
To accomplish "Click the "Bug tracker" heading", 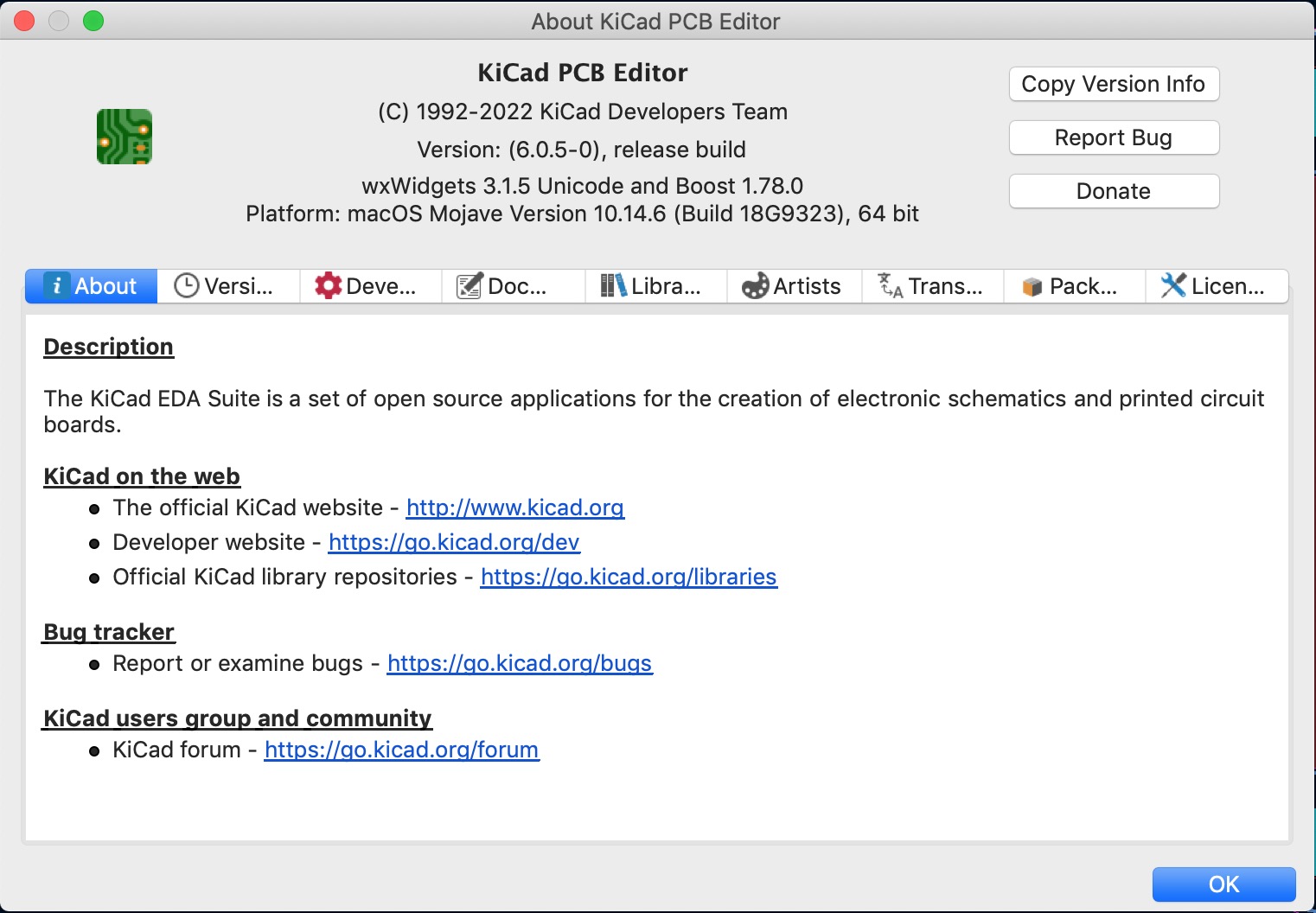I will (x=109, y=632).
